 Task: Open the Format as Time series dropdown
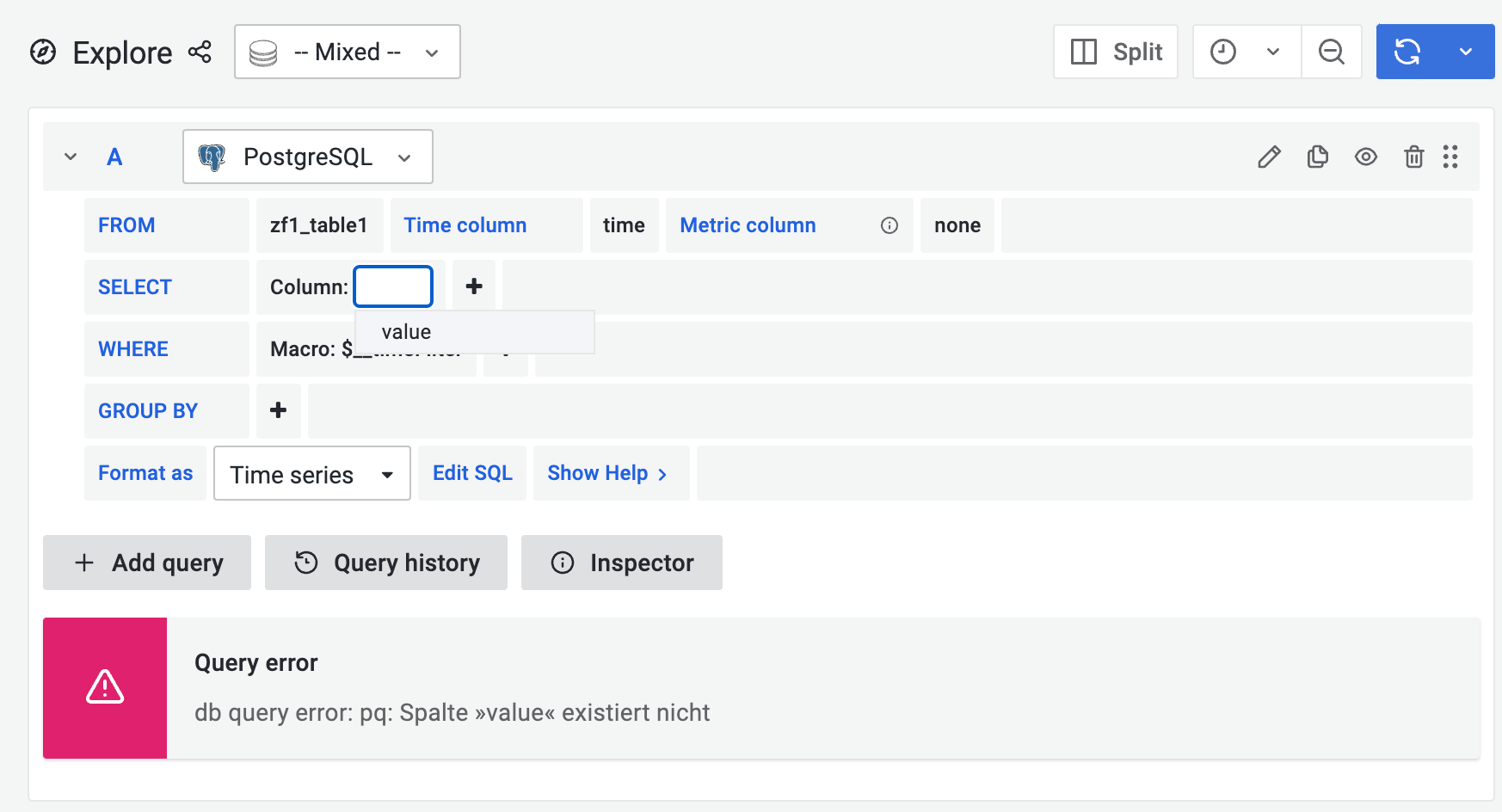tap(311, 473)
